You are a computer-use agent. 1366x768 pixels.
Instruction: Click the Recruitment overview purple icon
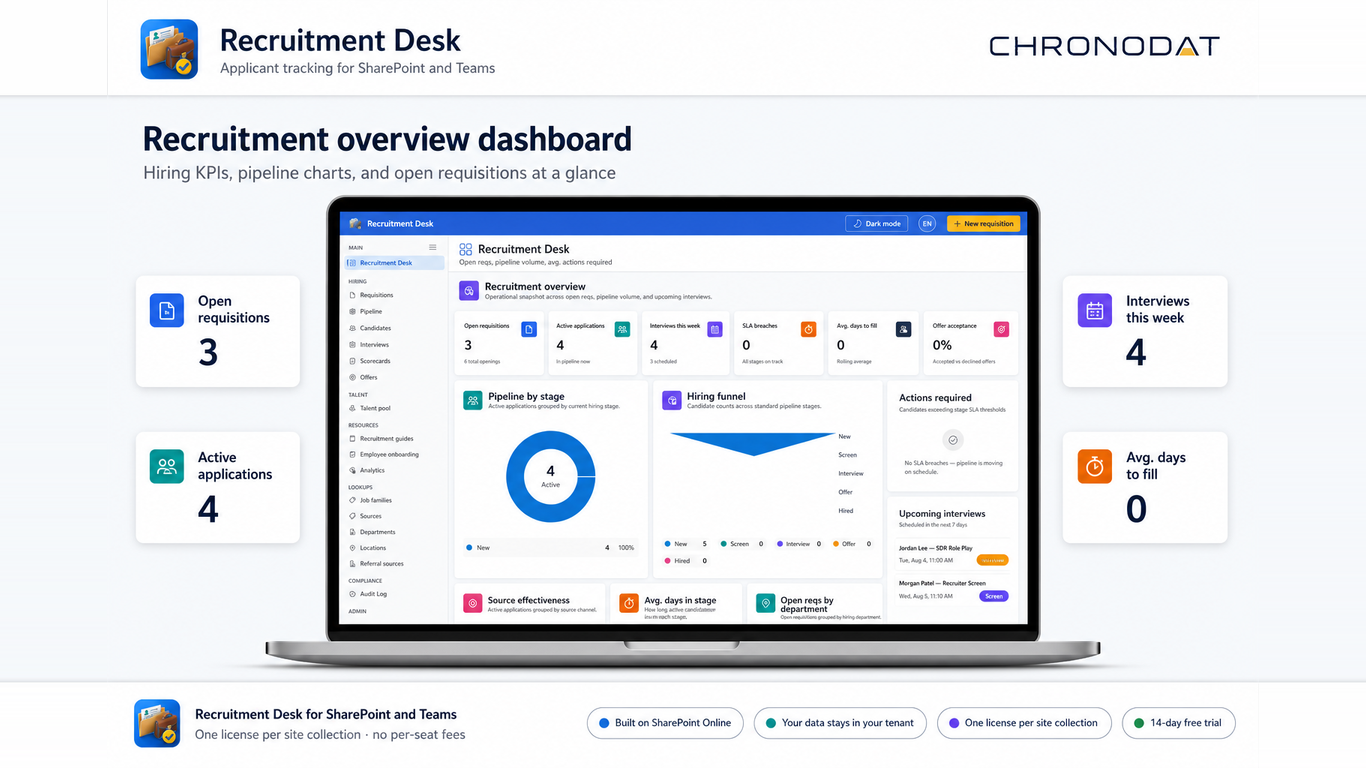(x=468, y=291)
